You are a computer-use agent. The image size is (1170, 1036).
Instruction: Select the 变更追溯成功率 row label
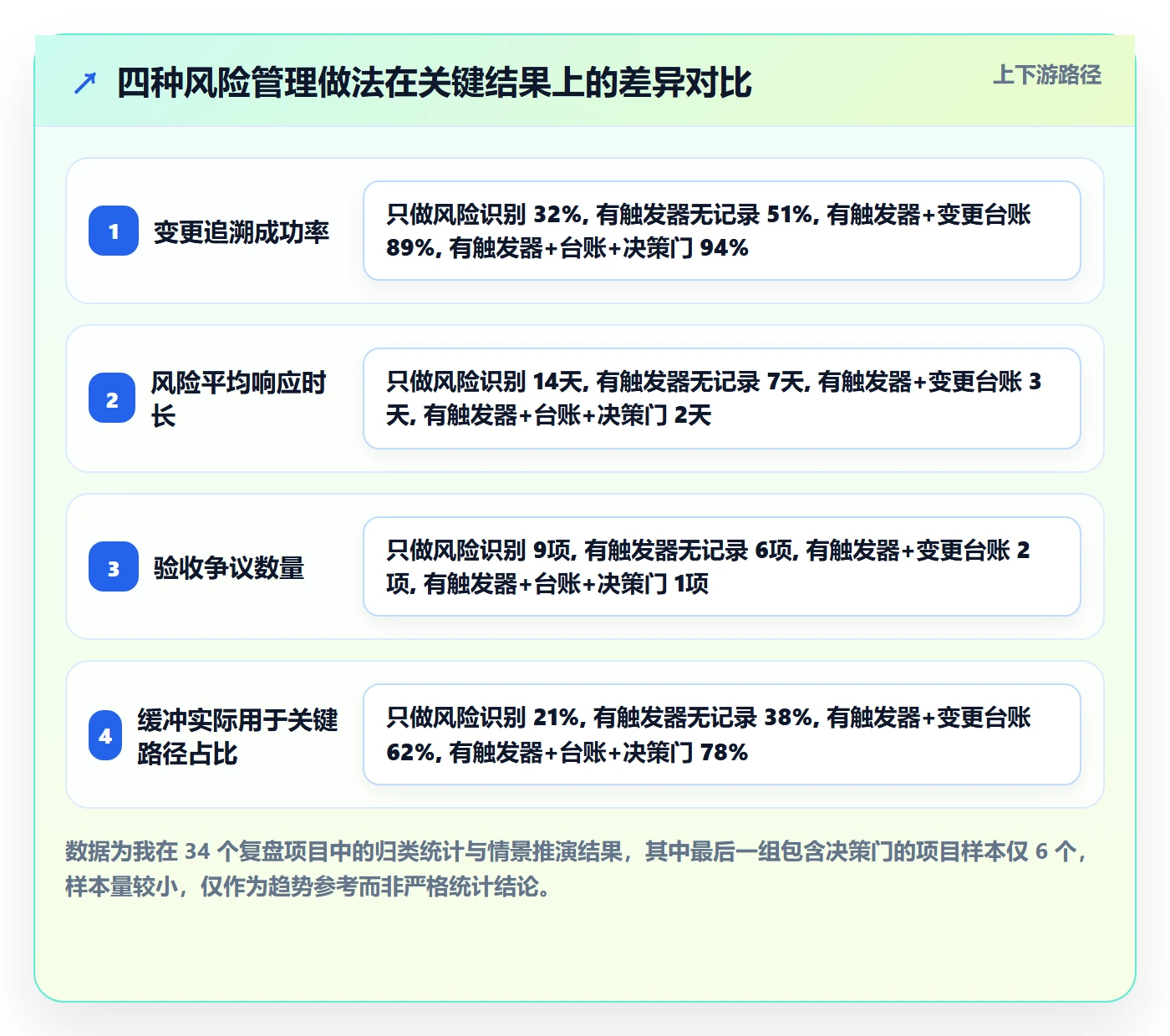coord(242,231)
